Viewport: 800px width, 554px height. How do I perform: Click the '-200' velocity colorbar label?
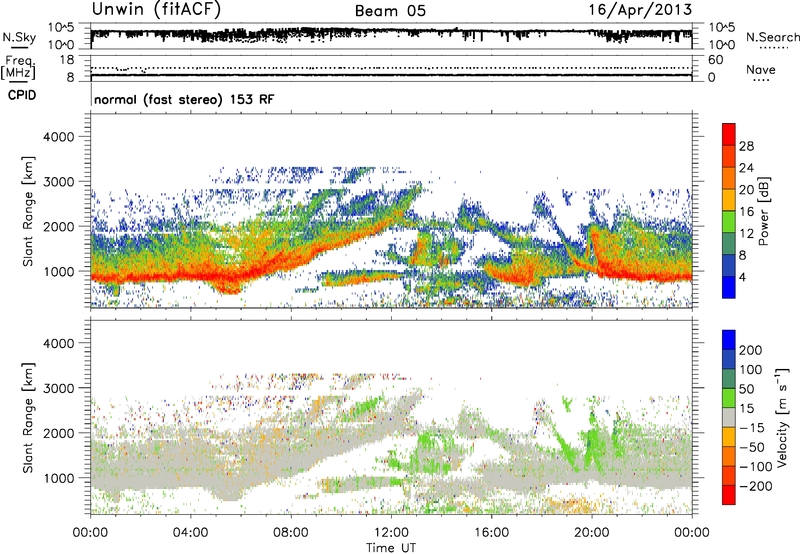(755, 486)
